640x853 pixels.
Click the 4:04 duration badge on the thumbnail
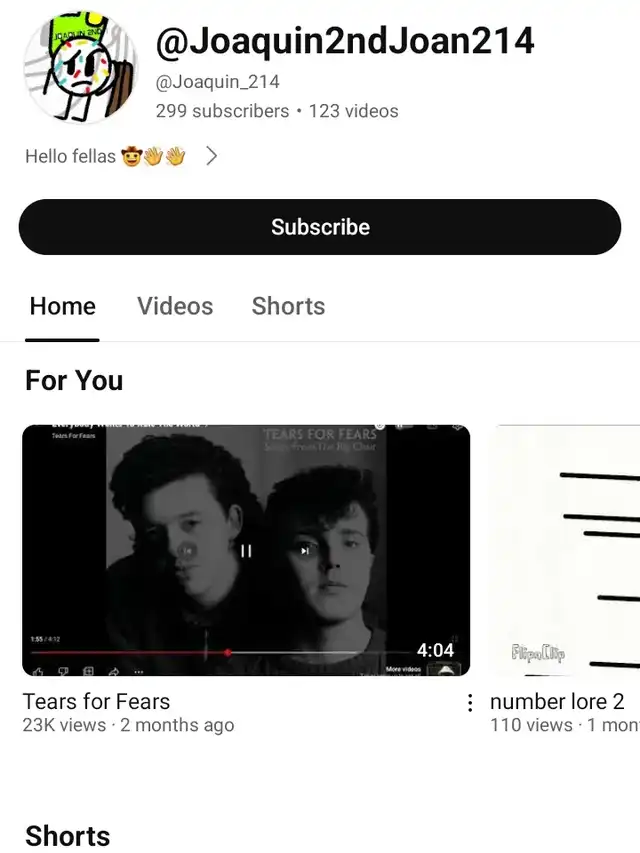(x=435, y=650)
